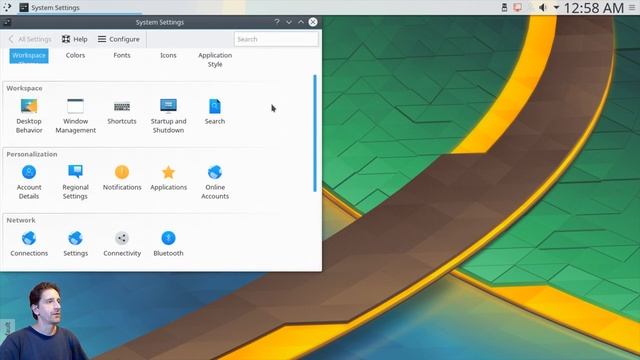Click the vertical scrollbar of settings list
640x360 pixels.
click(x=315, y=133)
